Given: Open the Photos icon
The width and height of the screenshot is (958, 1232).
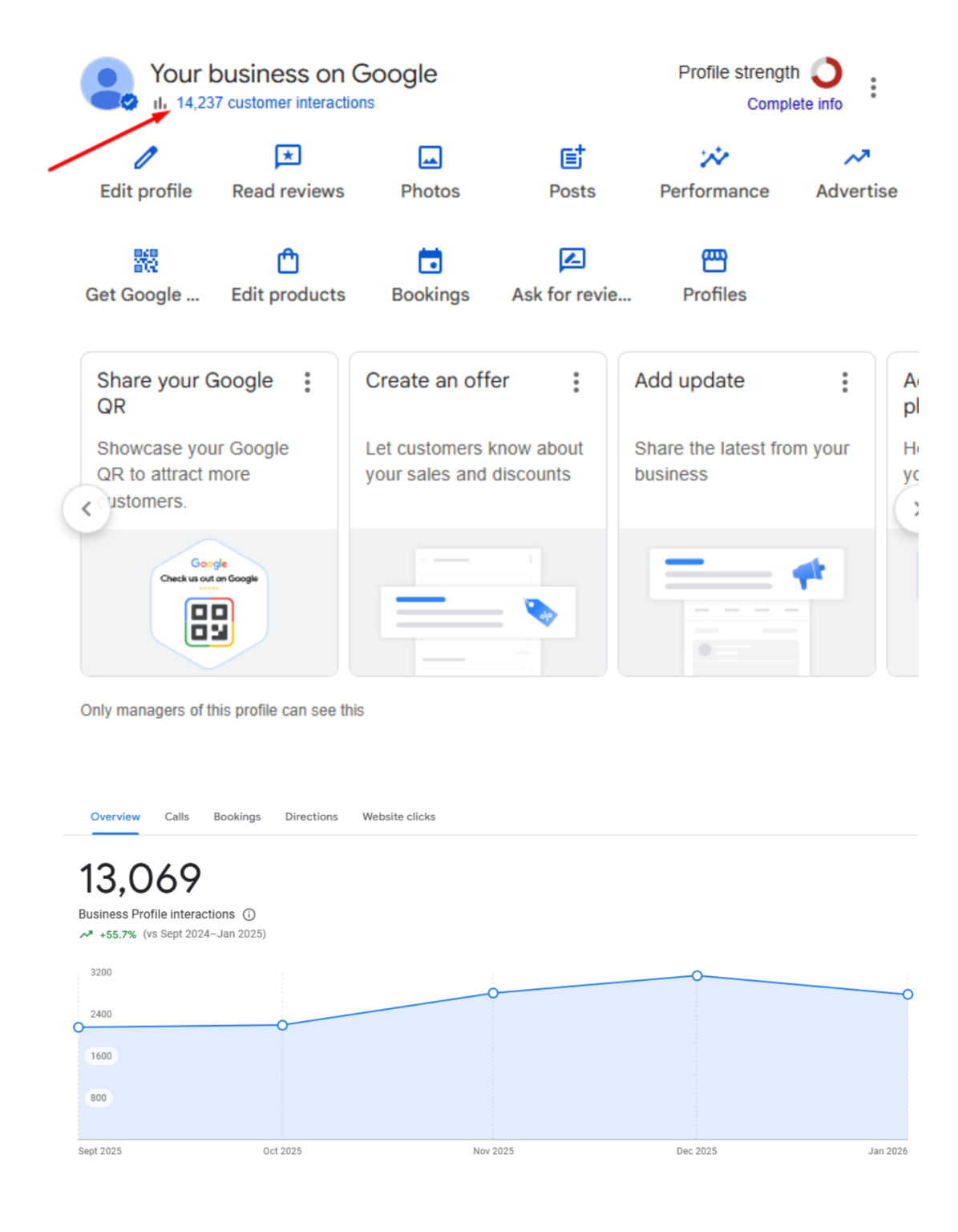Looking at the screenshot, I should tap(430, 156).
